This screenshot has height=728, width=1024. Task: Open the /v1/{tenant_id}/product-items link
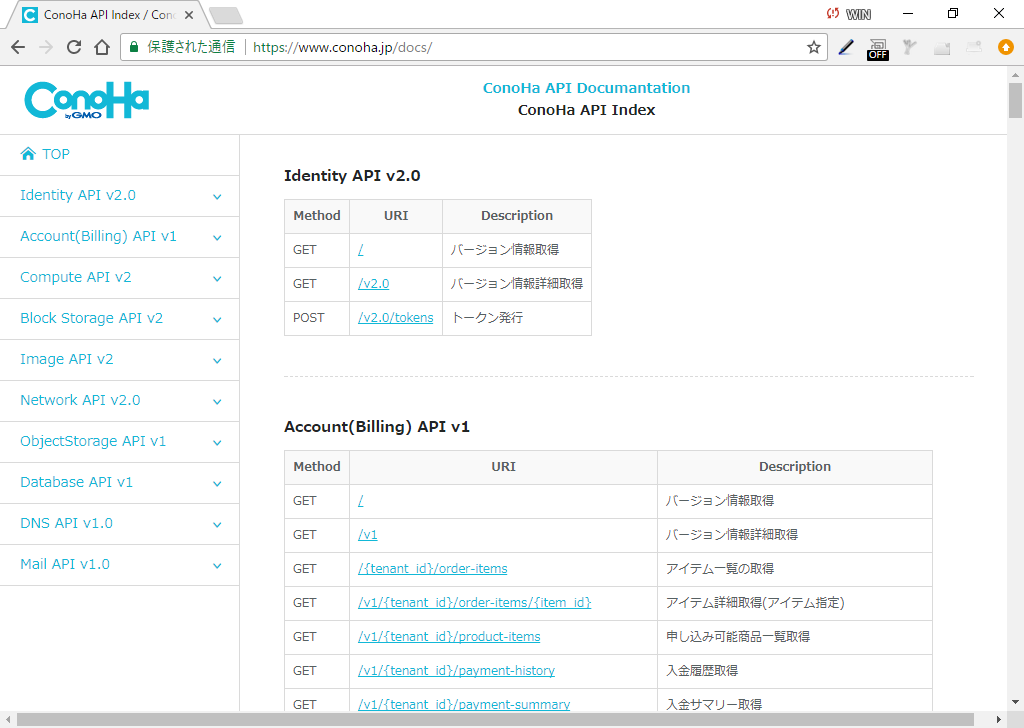click(x=449, y=637)
